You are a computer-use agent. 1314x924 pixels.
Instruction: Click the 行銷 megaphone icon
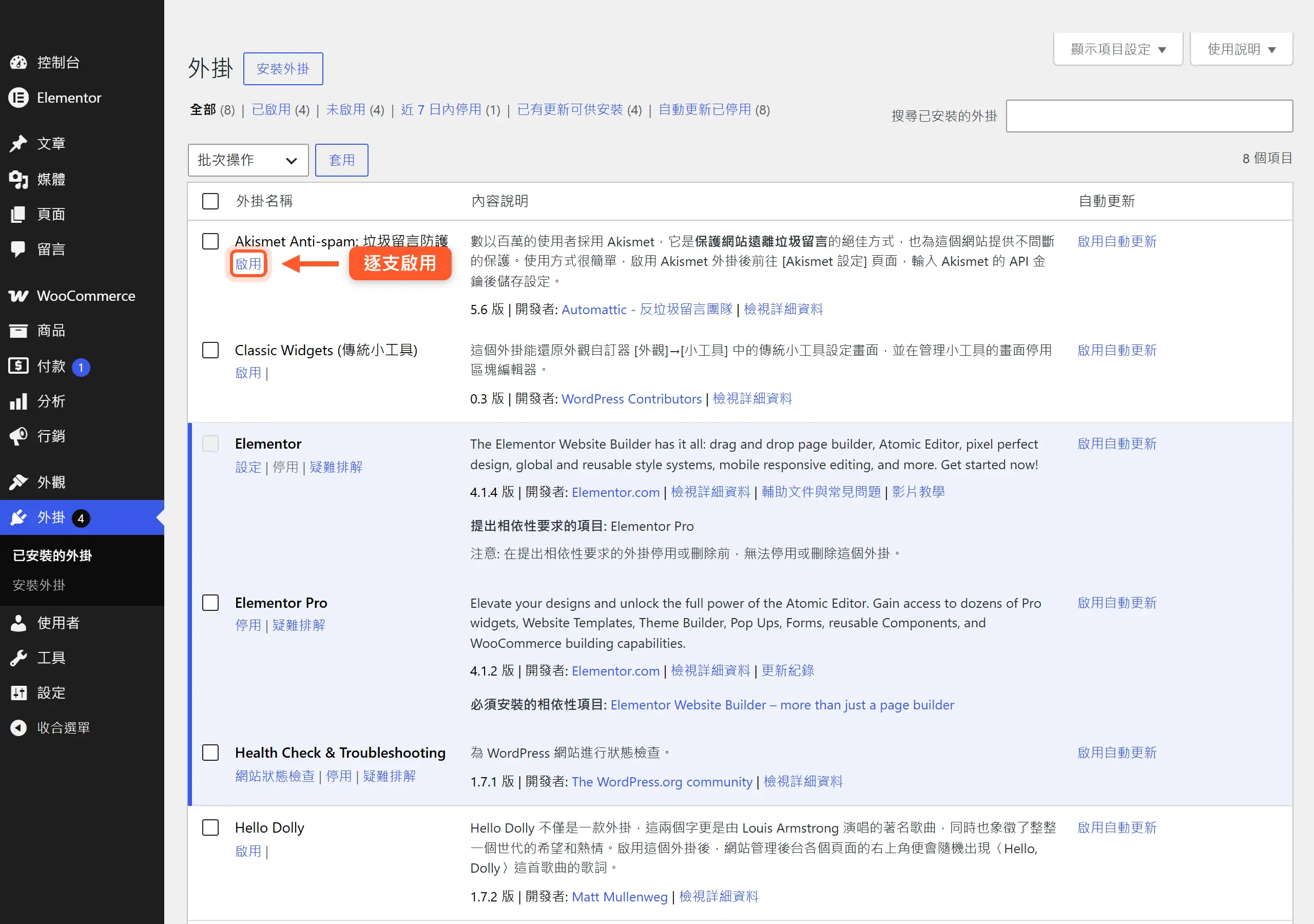tap(18, 436)
